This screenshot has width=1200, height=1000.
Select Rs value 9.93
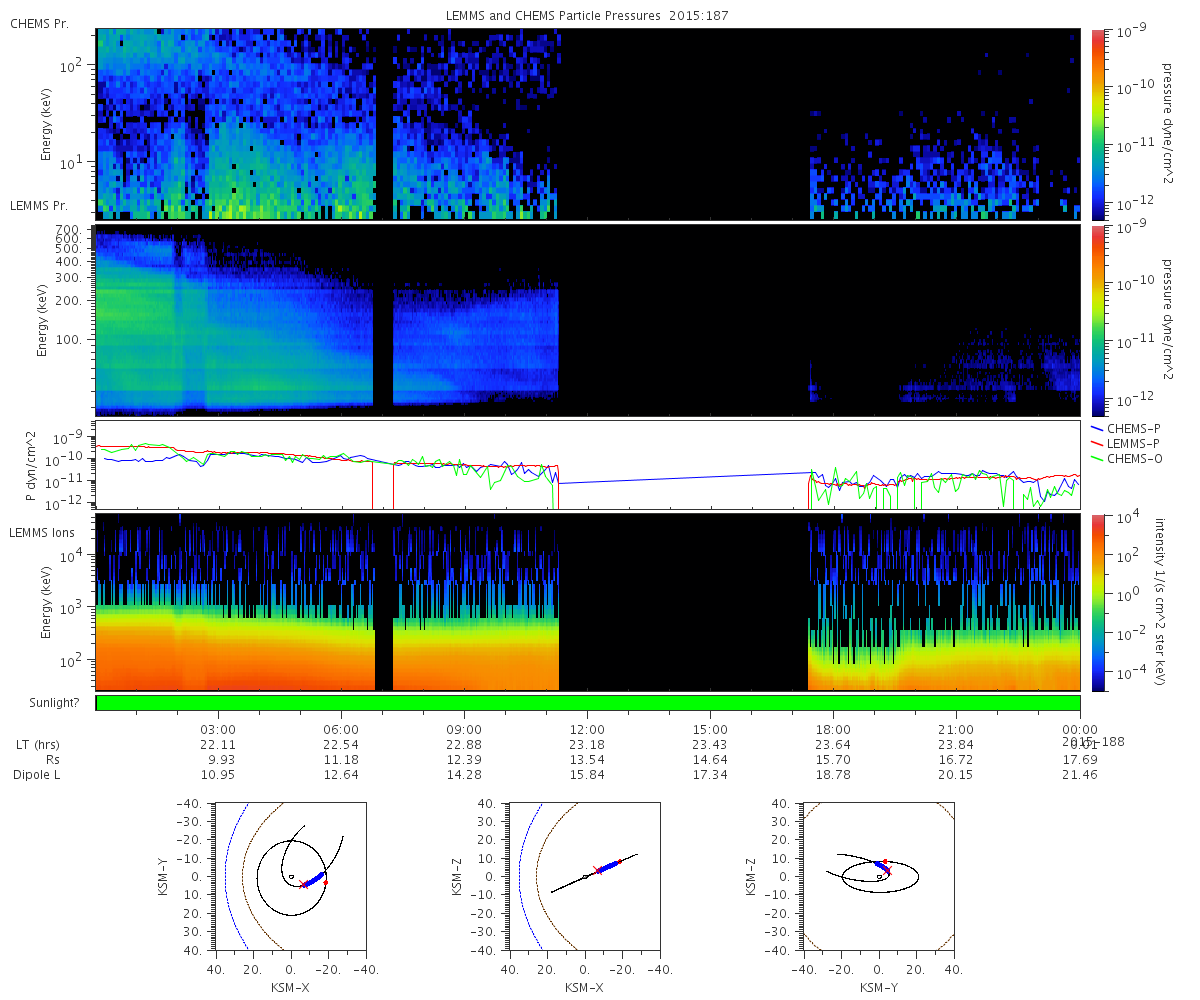tap(219, 760)
